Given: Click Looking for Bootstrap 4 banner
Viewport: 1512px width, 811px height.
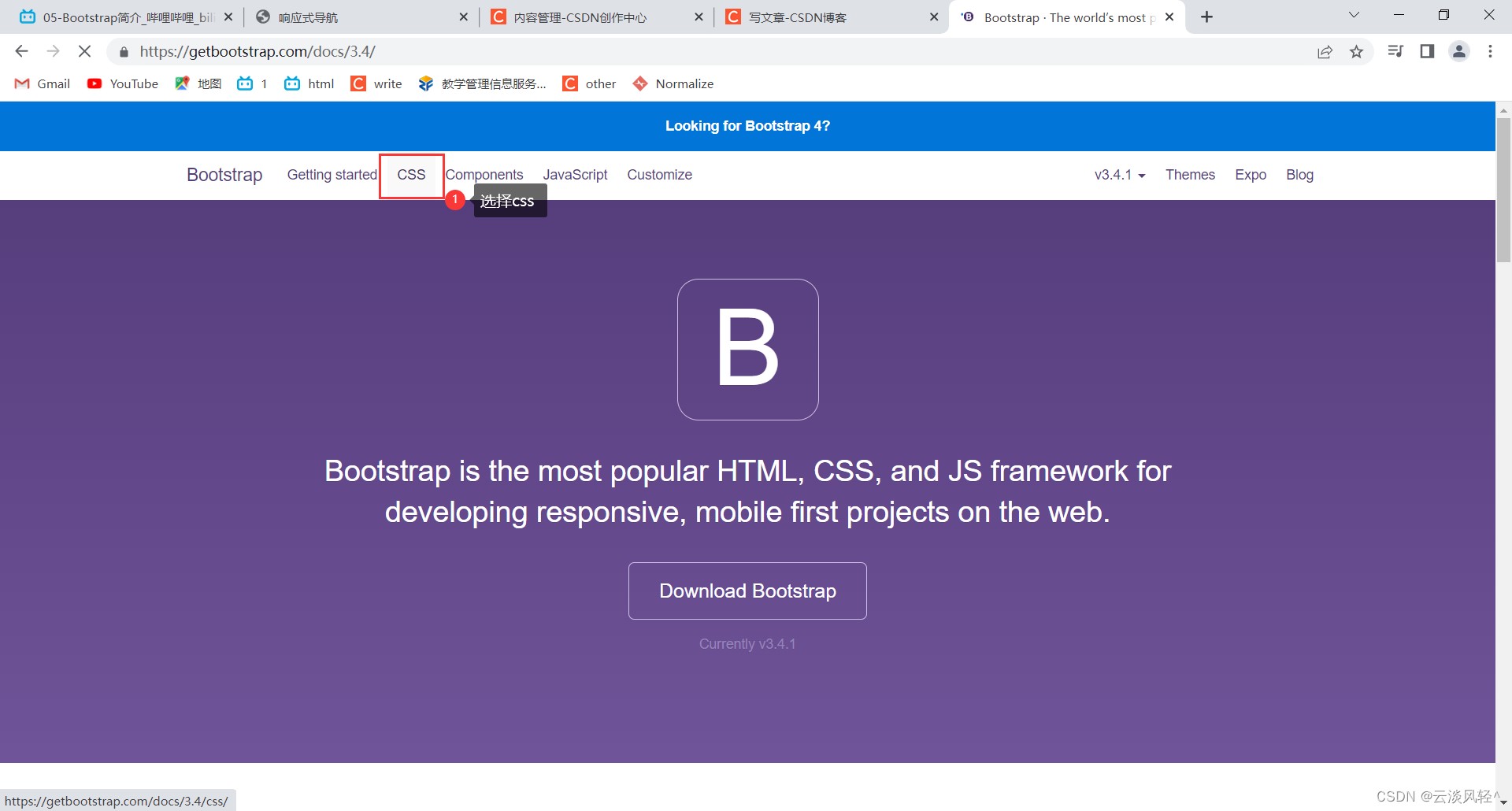Looking at the screenshot, I should (747, 126).
